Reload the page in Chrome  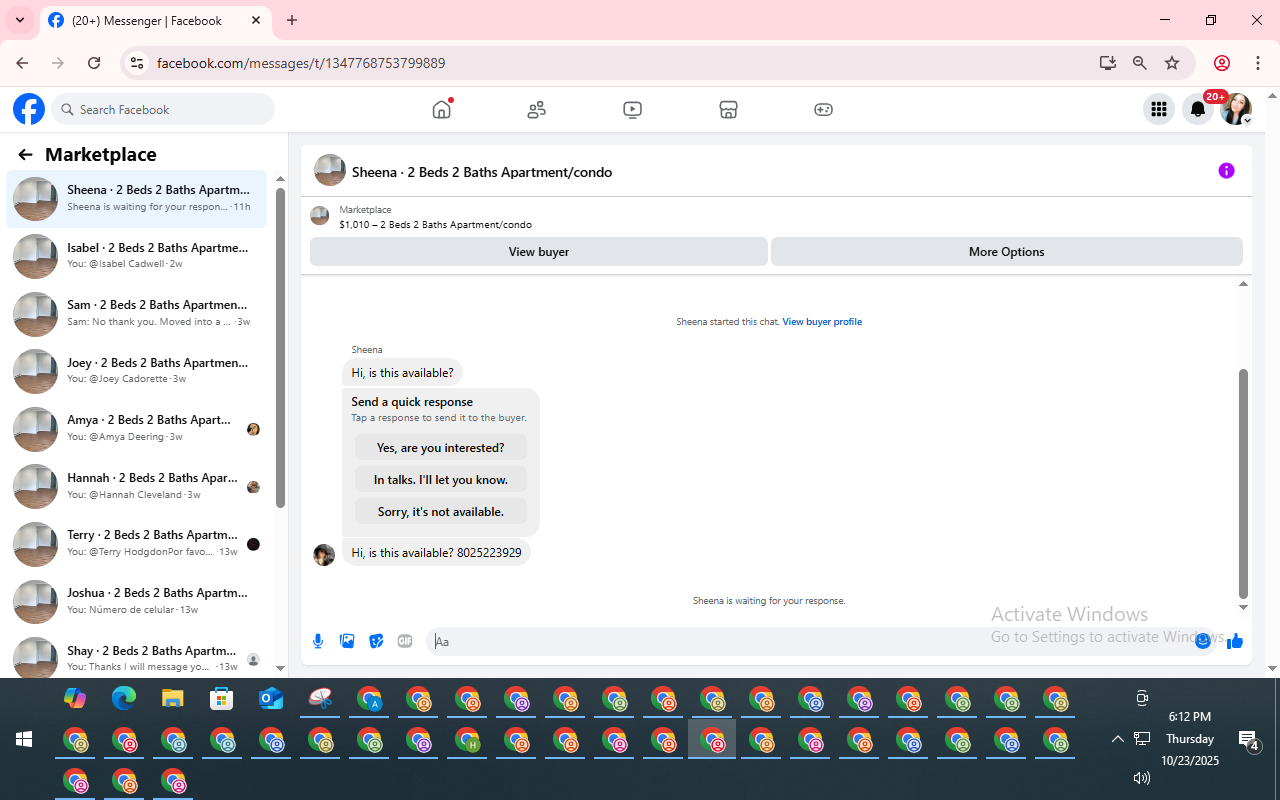point(94,63)
